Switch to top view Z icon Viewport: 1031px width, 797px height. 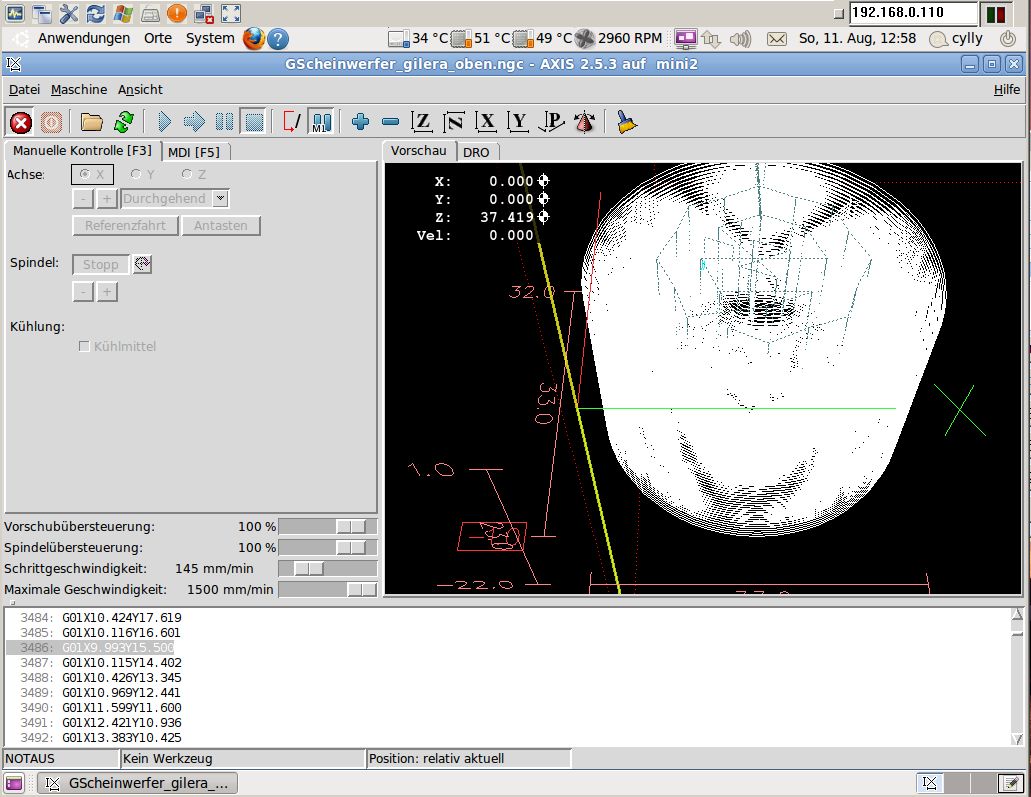(421, 122)
